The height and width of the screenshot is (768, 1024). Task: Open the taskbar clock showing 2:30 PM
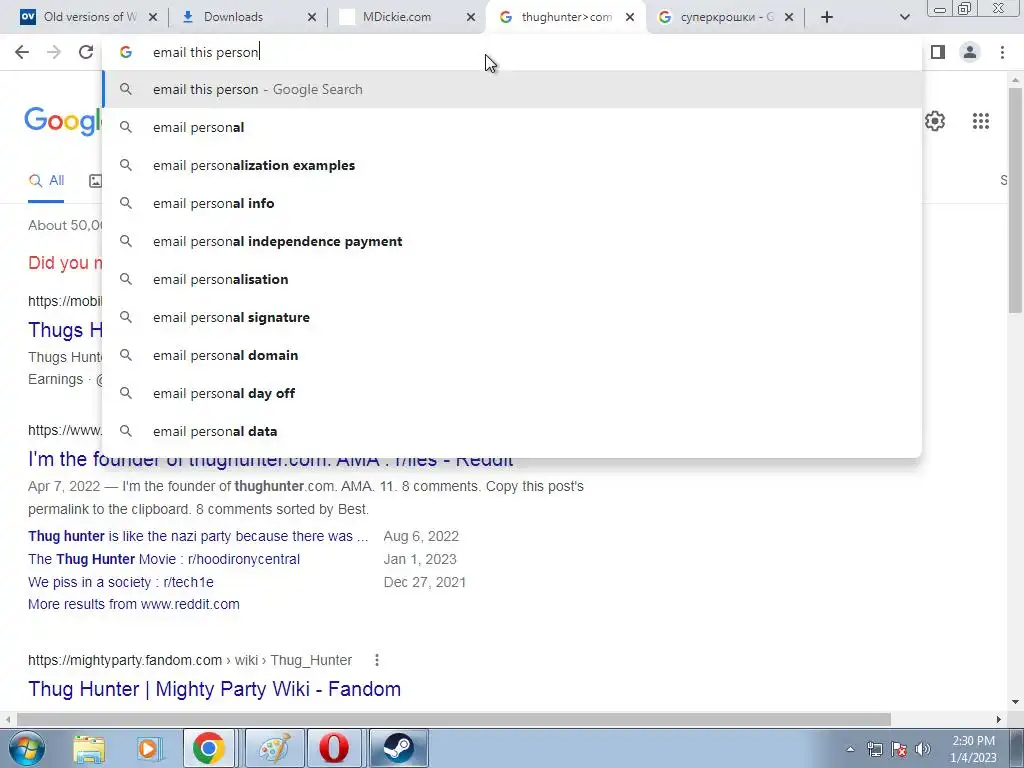[x=973, y=749]
